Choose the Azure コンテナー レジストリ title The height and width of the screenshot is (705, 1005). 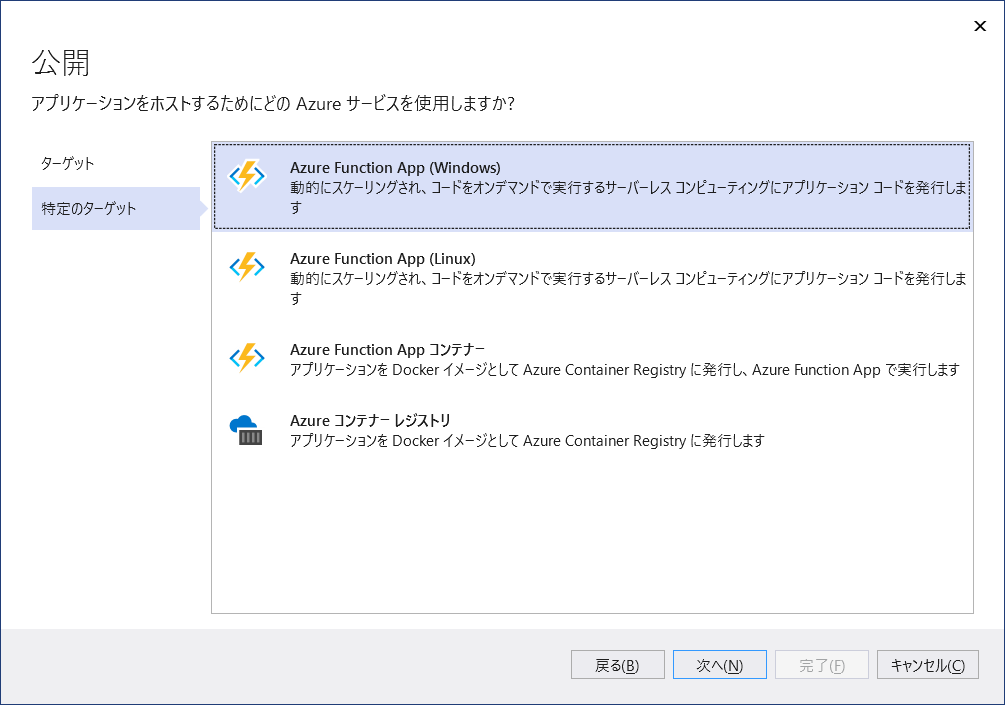click(370, 421)
